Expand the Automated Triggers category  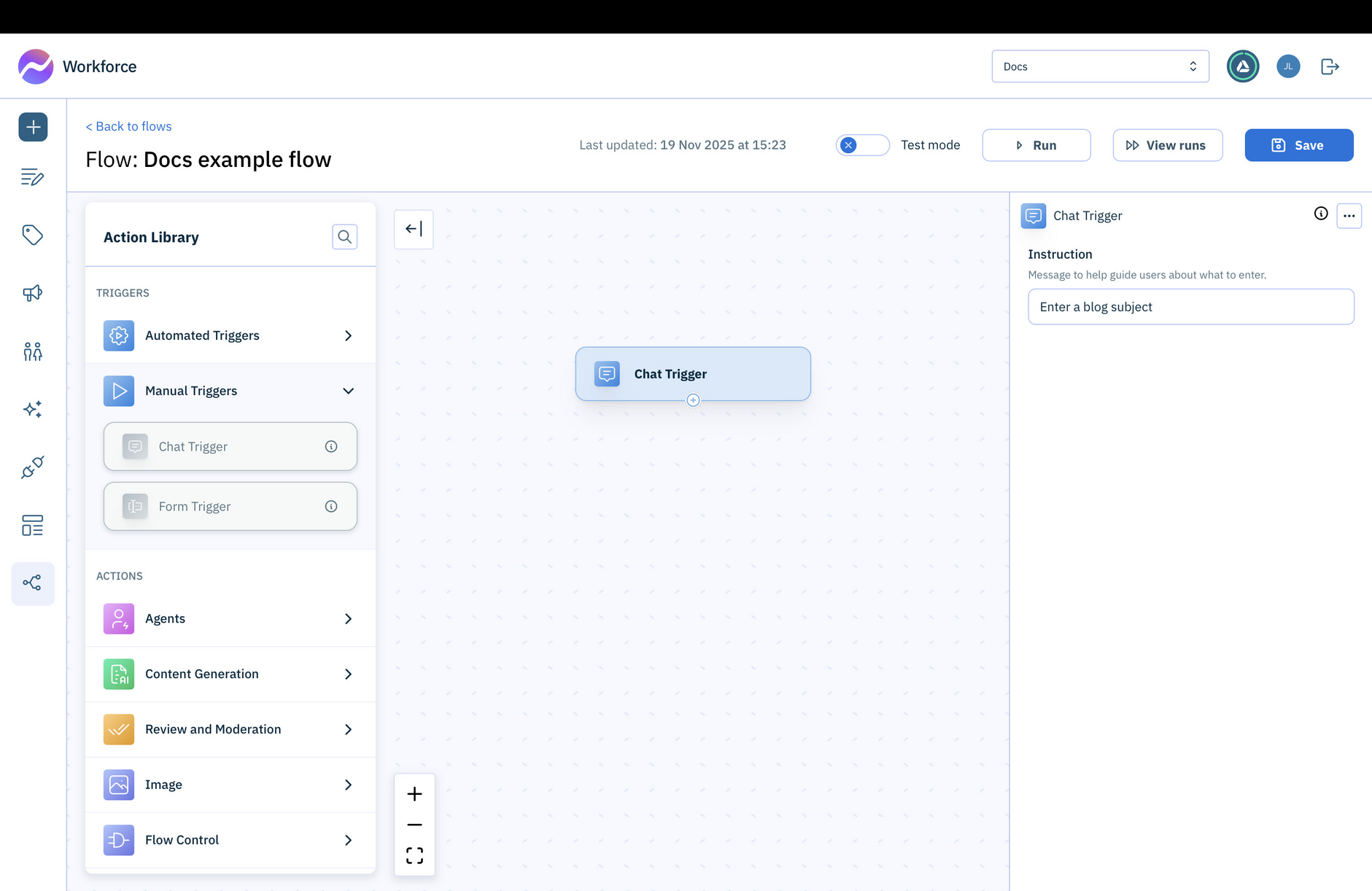[x=348, y=335]
